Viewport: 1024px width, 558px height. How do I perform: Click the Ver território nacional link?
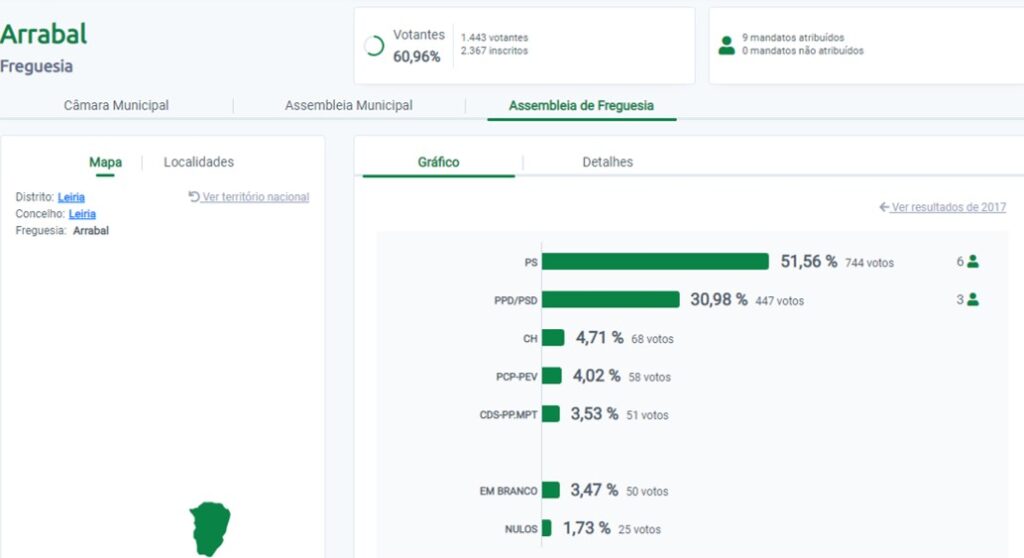255,197
